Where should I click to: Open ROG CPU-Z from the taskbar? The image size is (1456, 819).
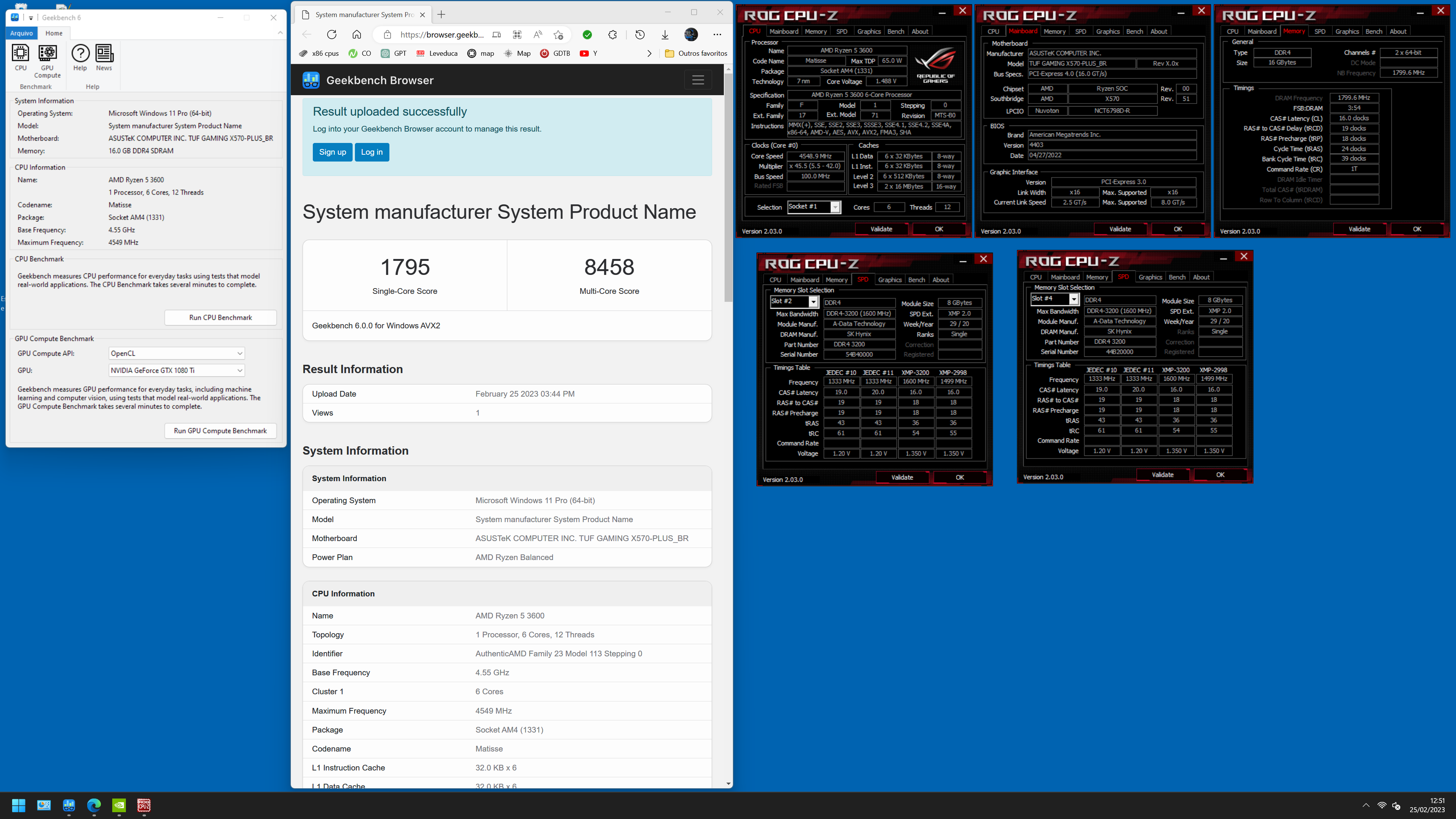pyautogui.click(x=144, y=805)
